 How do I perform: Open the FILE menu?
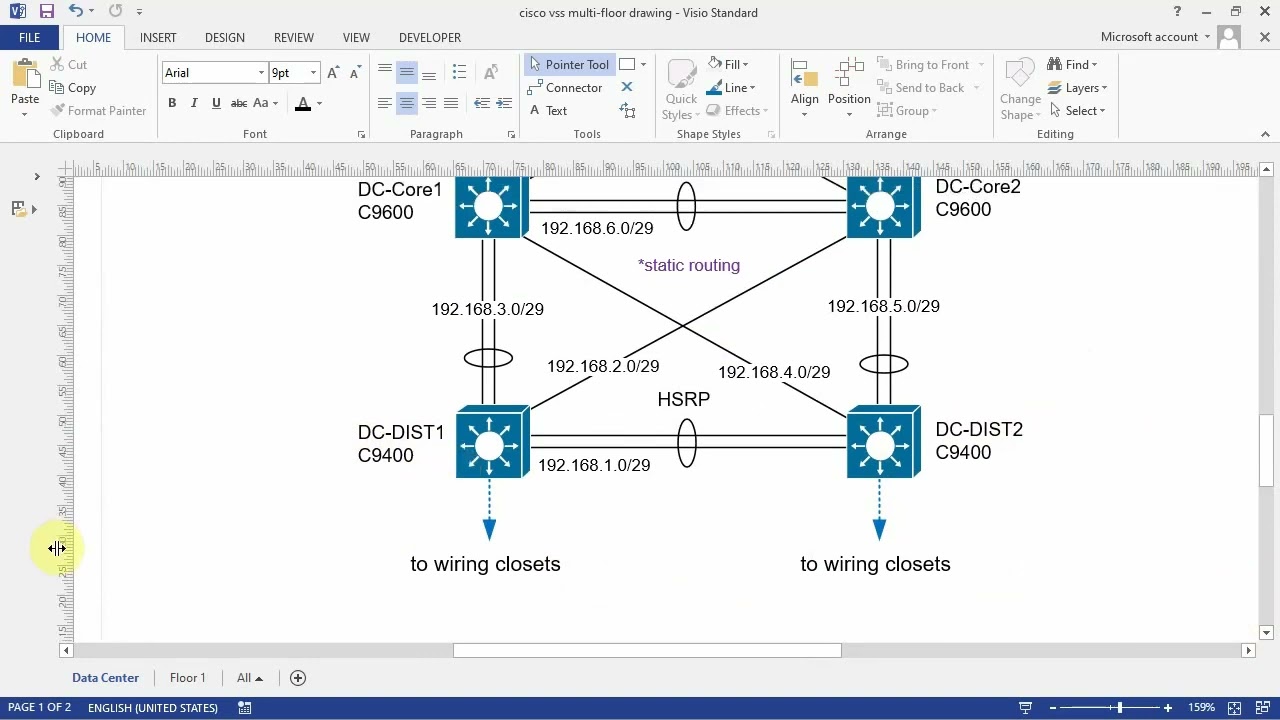coord(29,37)
